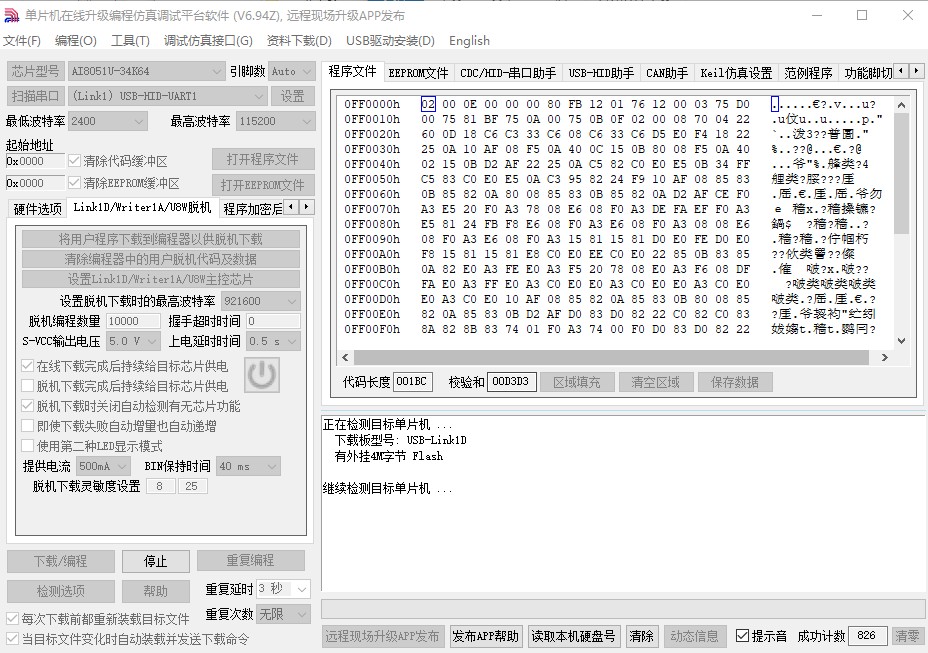Click right arrow of hardware options tabs

coord(306,207)
